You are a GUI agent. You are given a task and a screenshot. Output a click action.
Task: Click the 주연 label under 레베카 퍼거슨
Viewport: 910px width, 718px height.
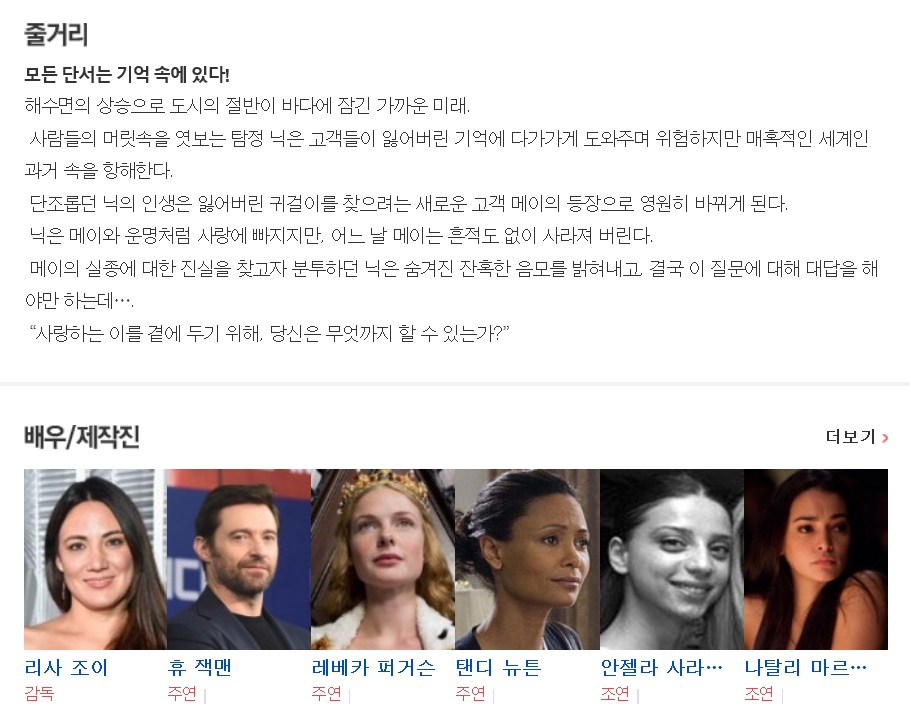[x=326, y=694]
